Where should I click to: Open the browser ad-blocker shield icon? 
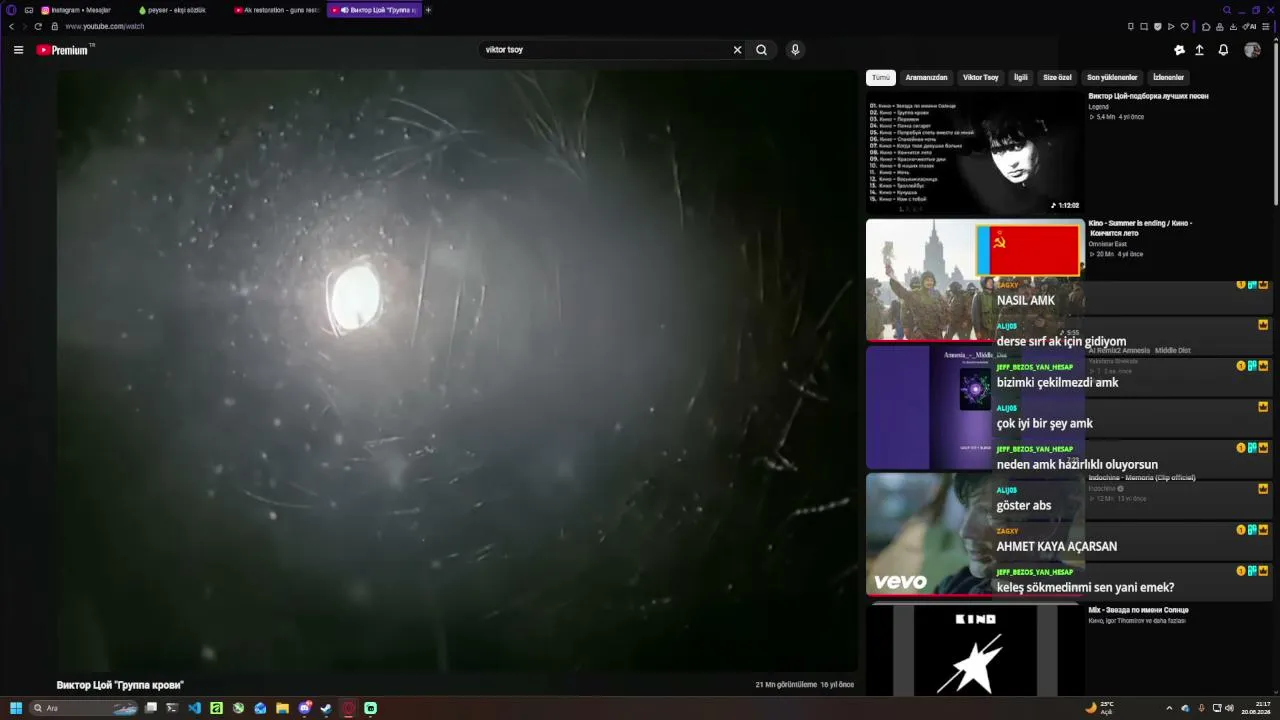(x=1158, y=26)
